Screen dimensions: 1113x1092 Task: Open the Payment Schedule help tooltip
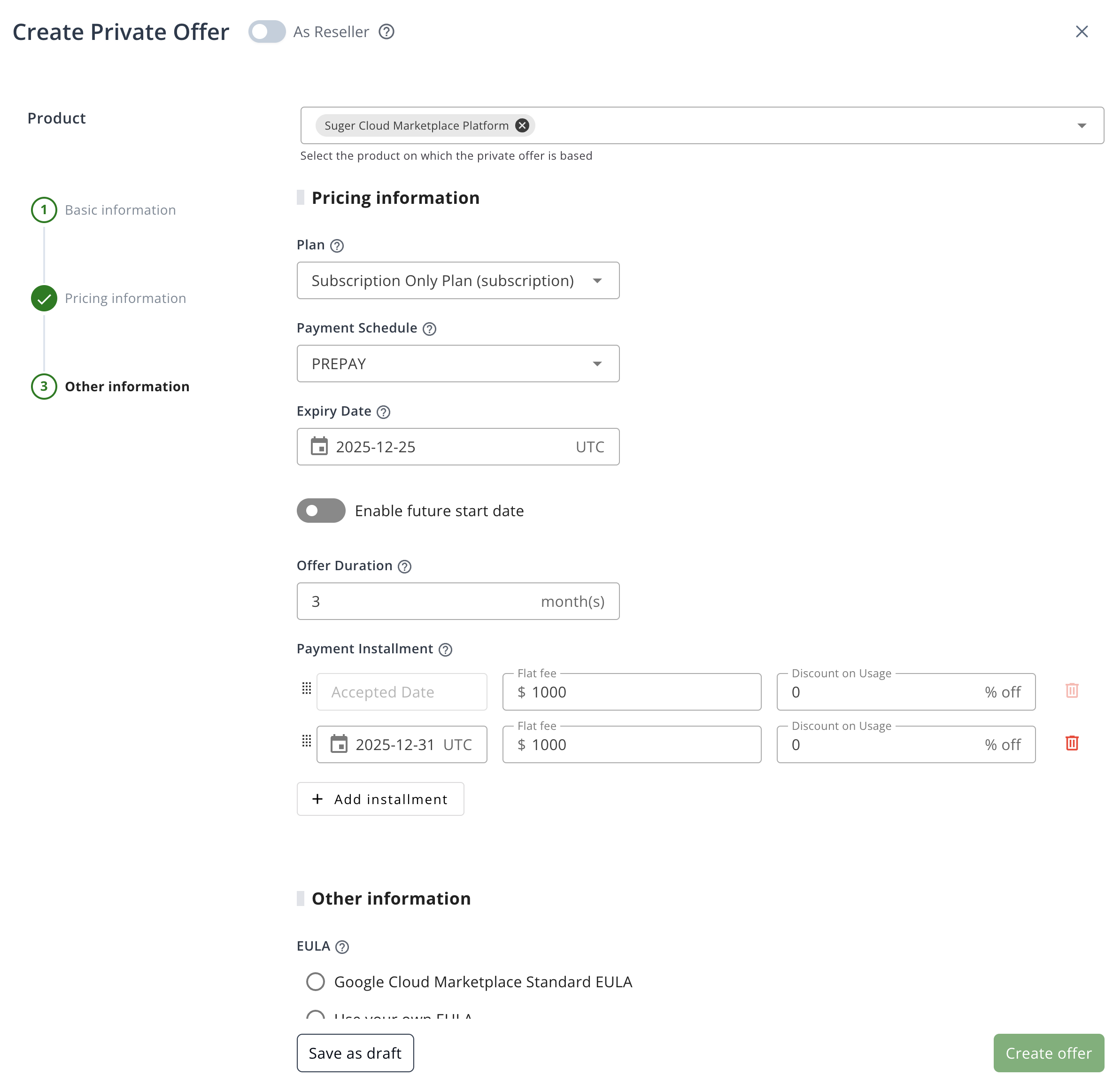[430, 328]
